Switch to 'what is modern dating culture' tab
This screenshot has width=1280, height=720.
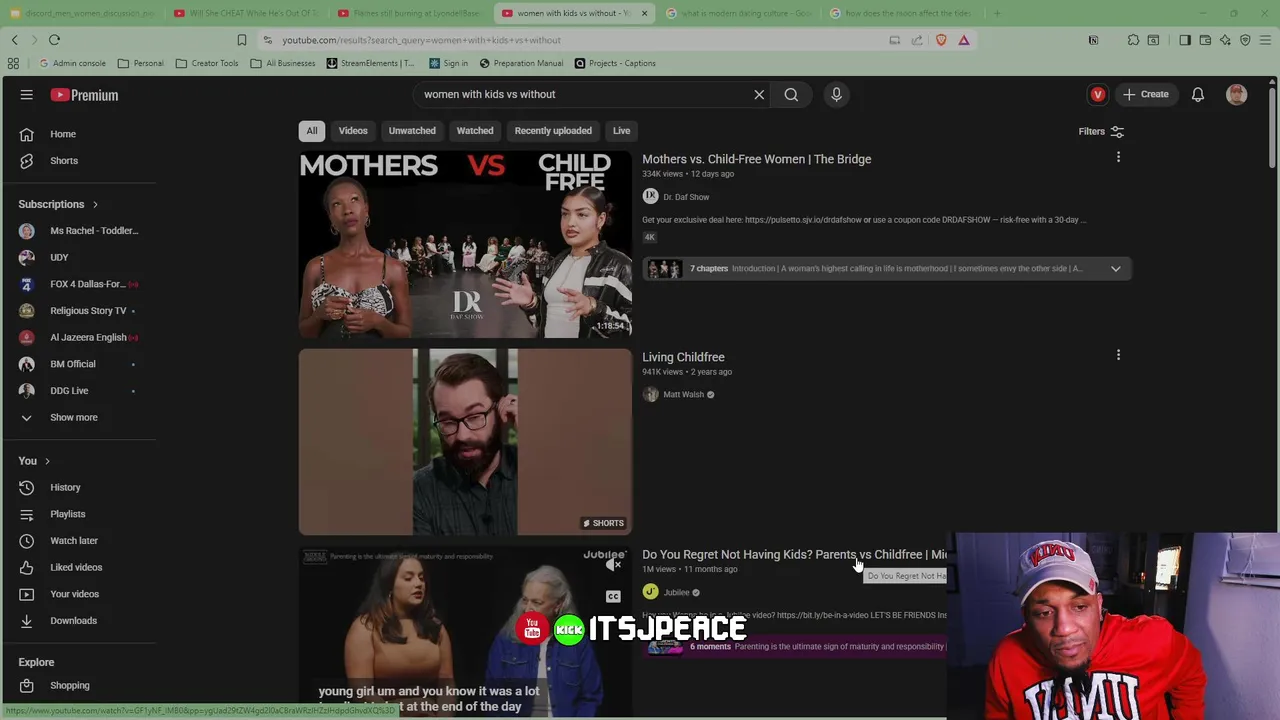tap(738, 13)
